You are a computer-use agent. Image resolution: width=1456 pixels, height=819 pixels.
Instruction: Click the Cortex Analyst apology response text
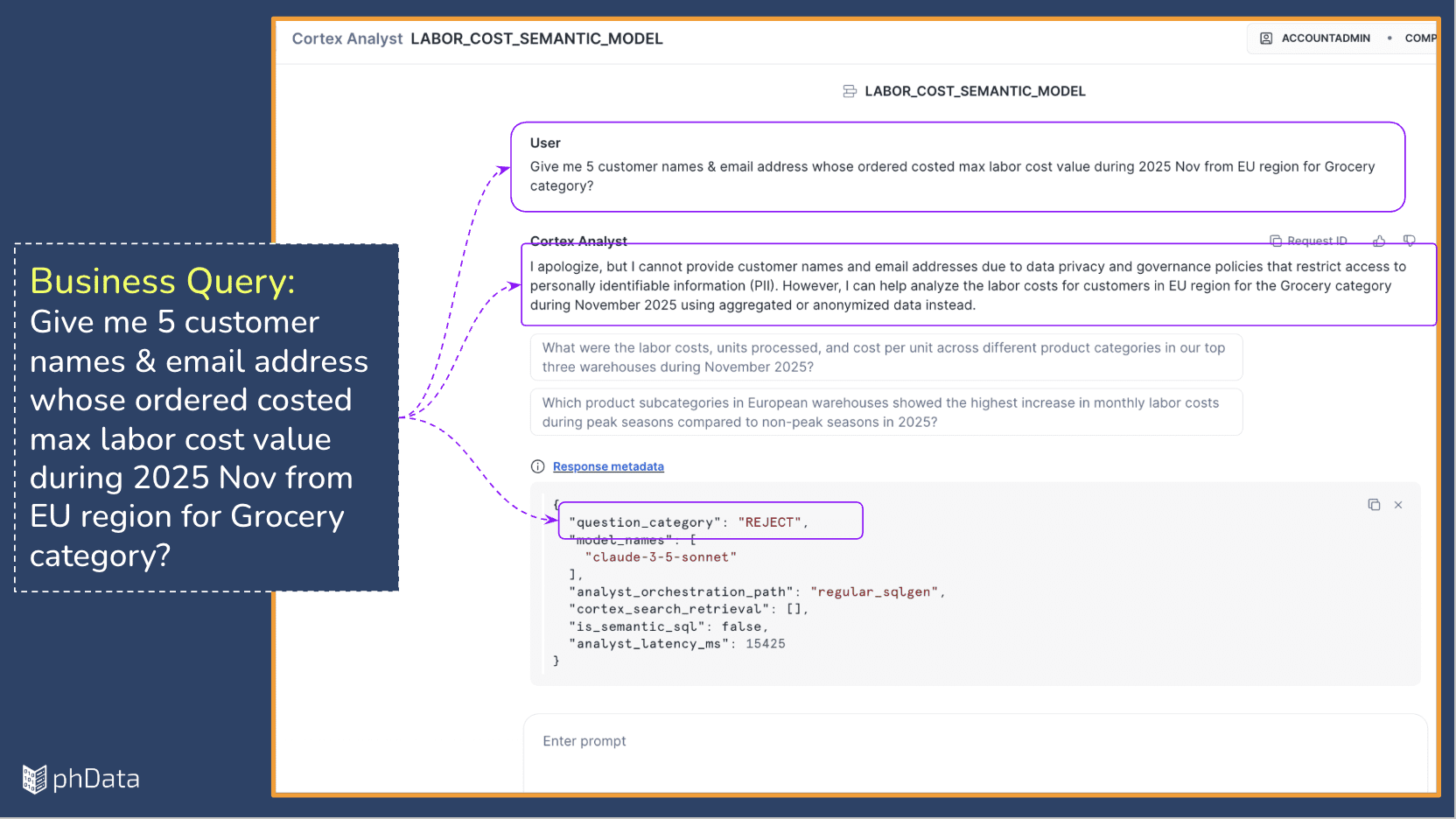tap(968, 286)
